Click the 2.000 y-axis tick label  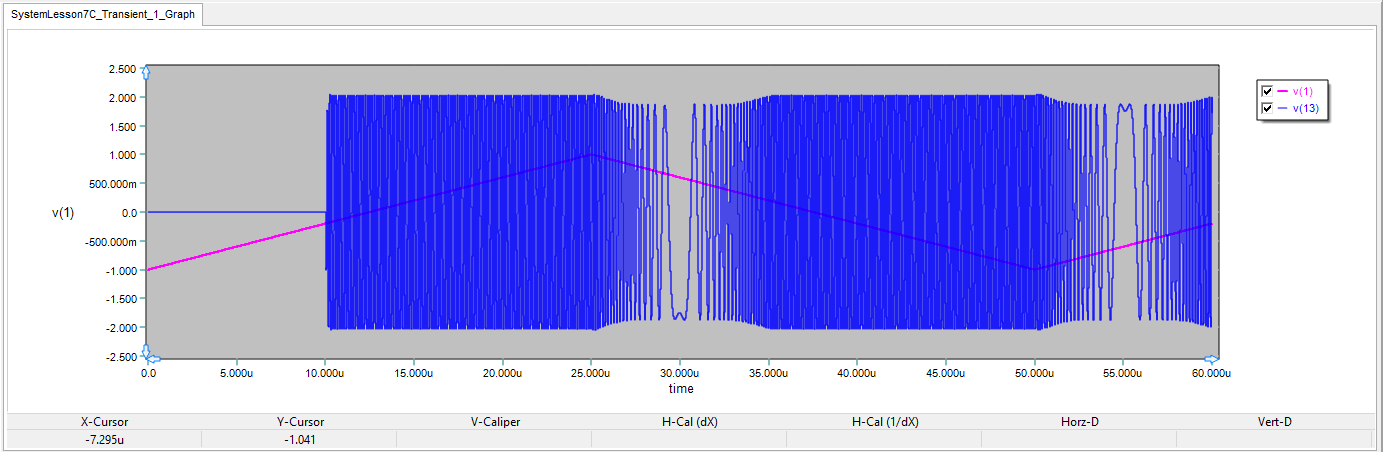121,98
